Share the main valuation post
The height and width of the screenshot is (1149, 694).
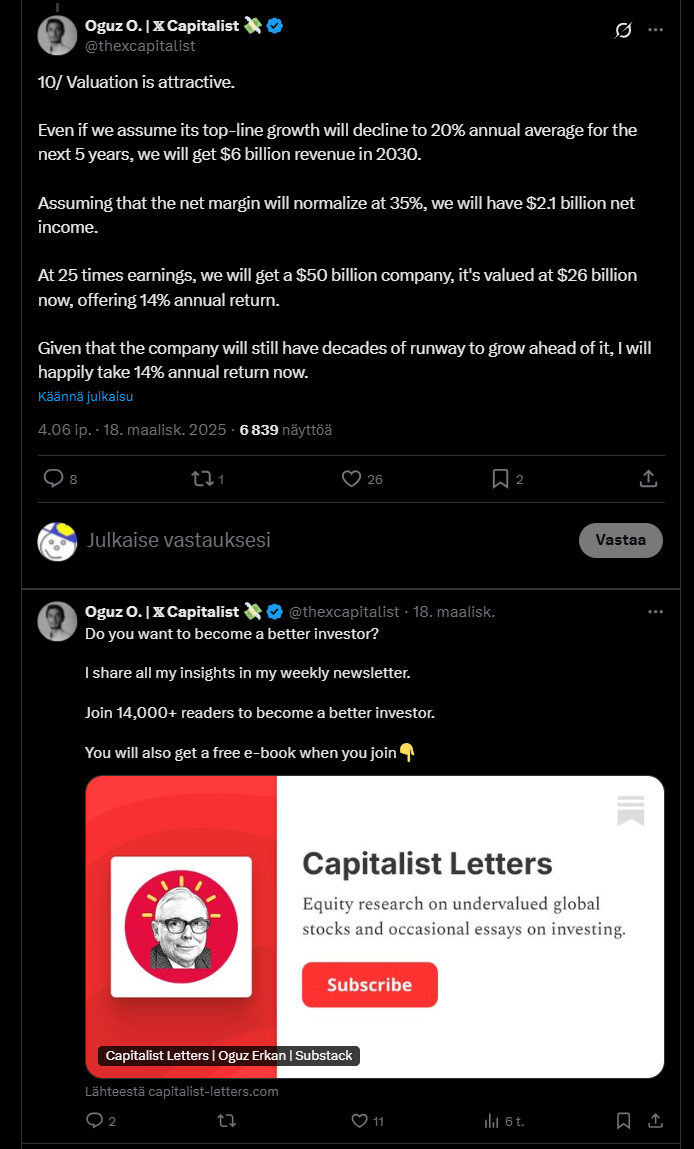(x=648, y=479)
